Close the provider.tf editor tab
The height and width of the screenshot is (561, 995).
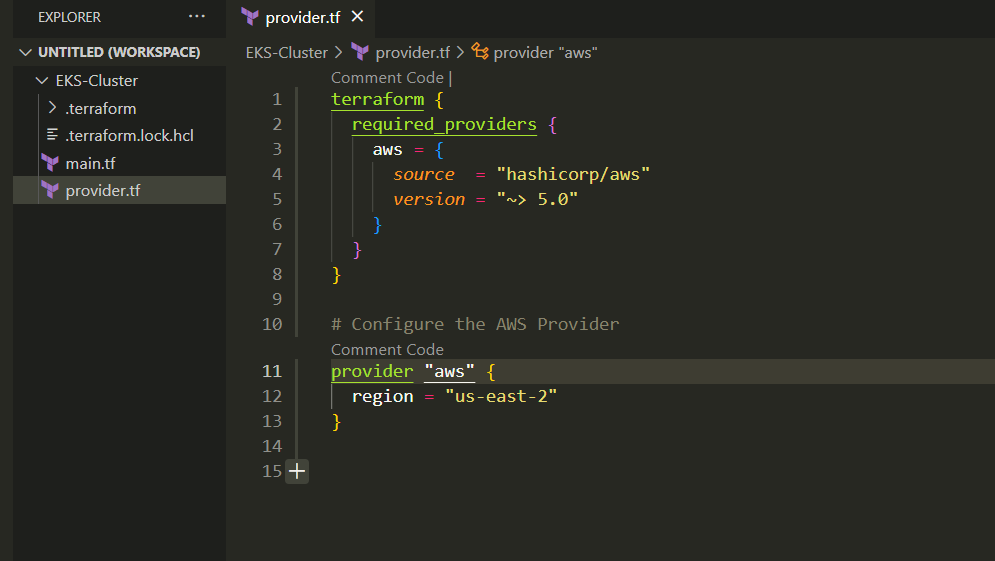pos(357,16)
